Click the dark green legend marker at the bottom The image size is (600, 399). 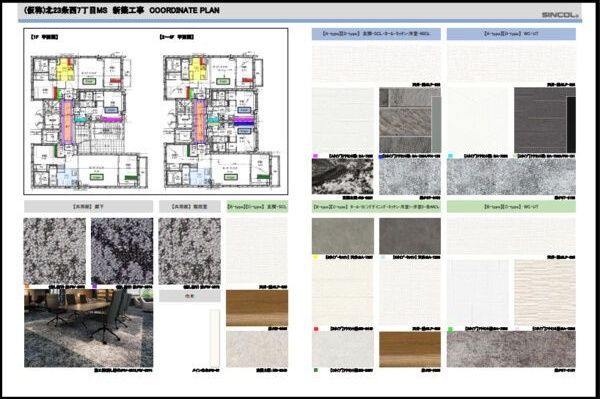(x=315, y=370)
